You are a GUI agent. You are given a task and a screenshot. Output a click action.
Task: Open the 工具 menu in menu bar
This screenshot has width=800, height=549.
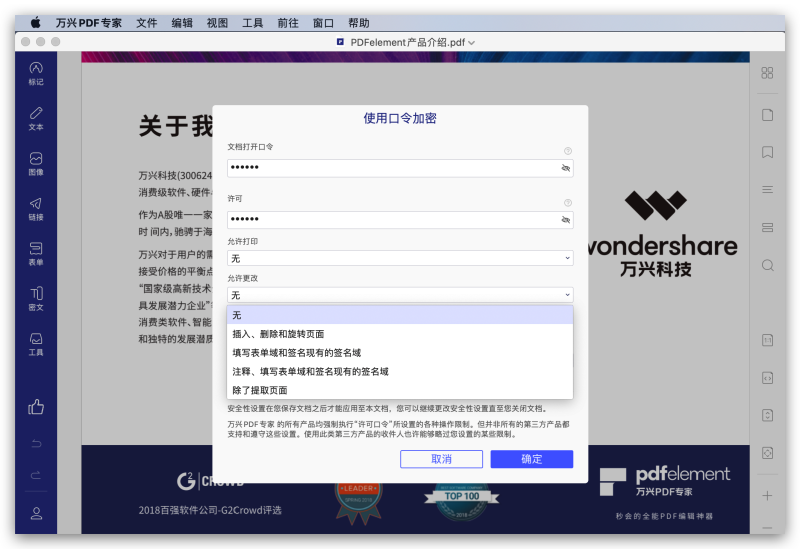coord(253,23)
